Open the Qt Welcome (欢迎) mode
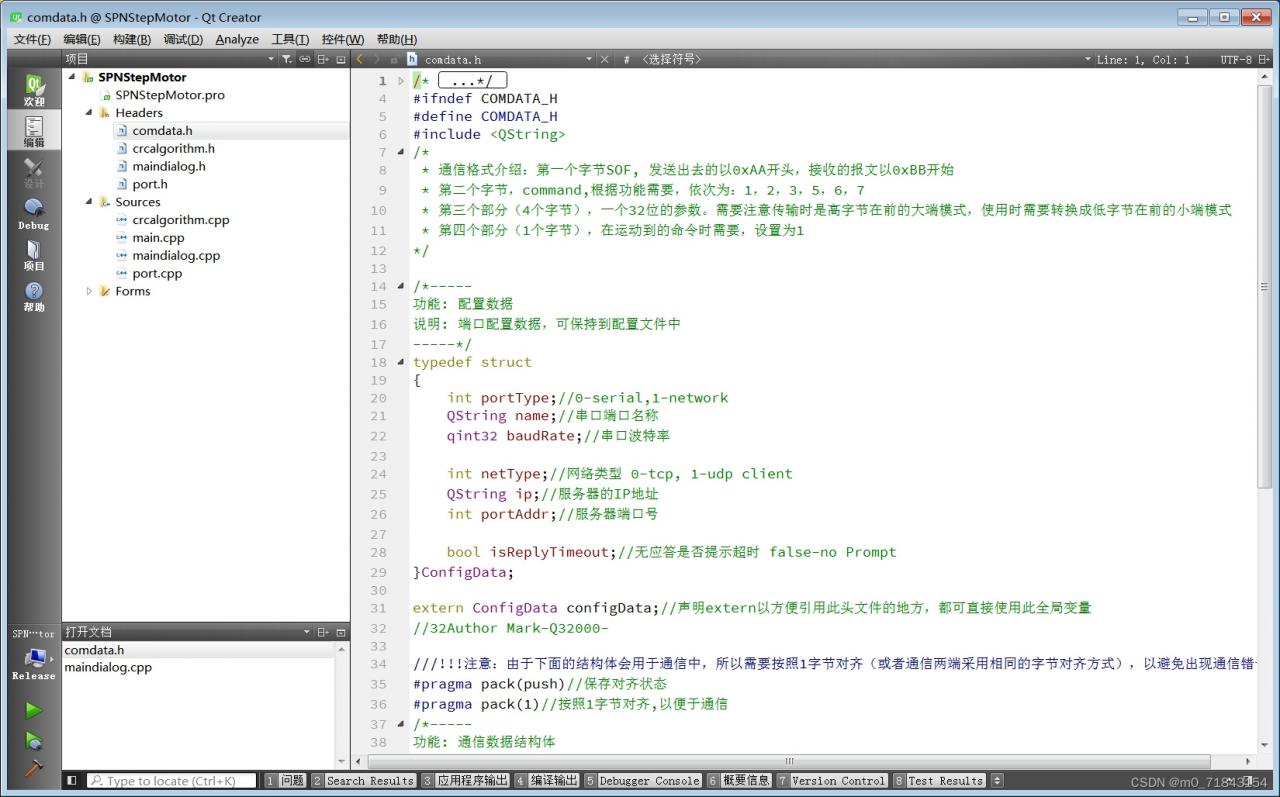The height and width of the screenshot is (797, 1280). (34, 90)
